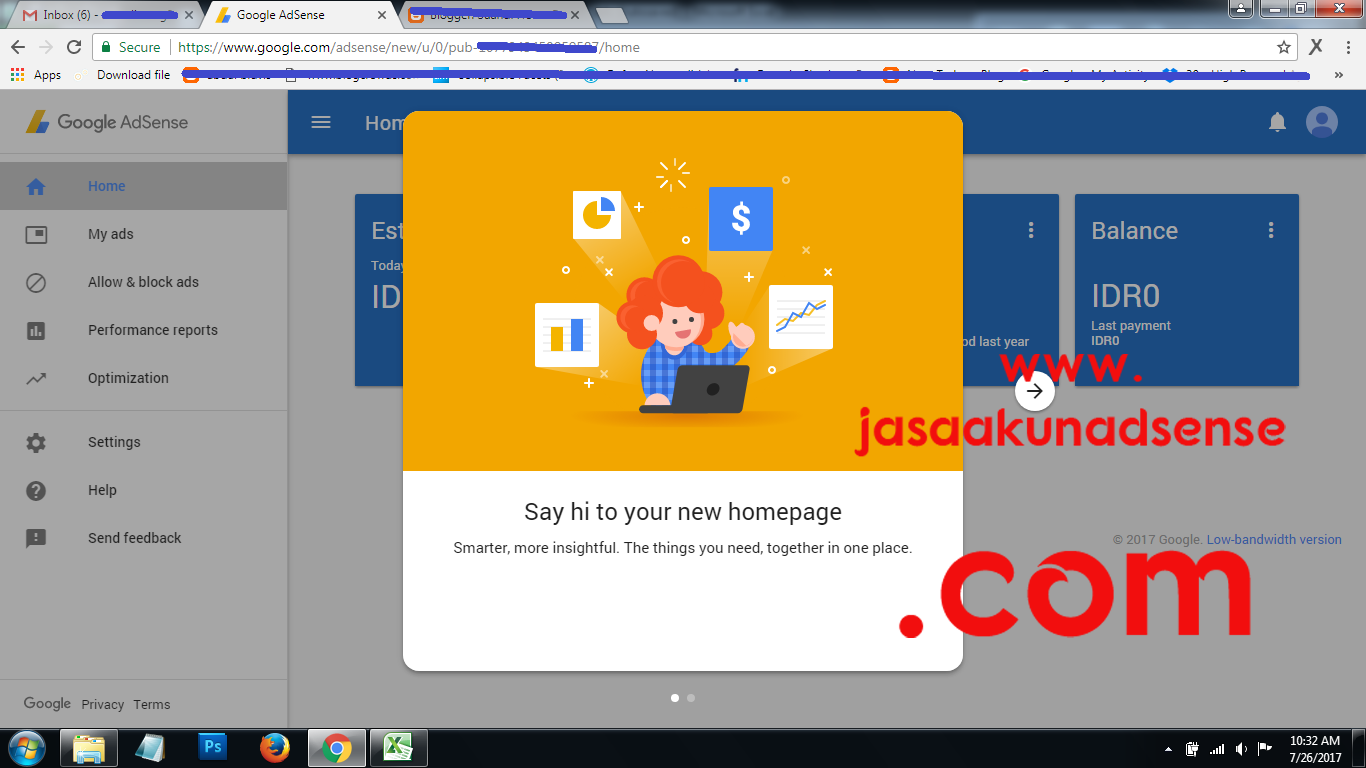This screenshot has width=1366, height=768.
Task: Click the Allow & block ads circle icon
Action: click(36, 282)
